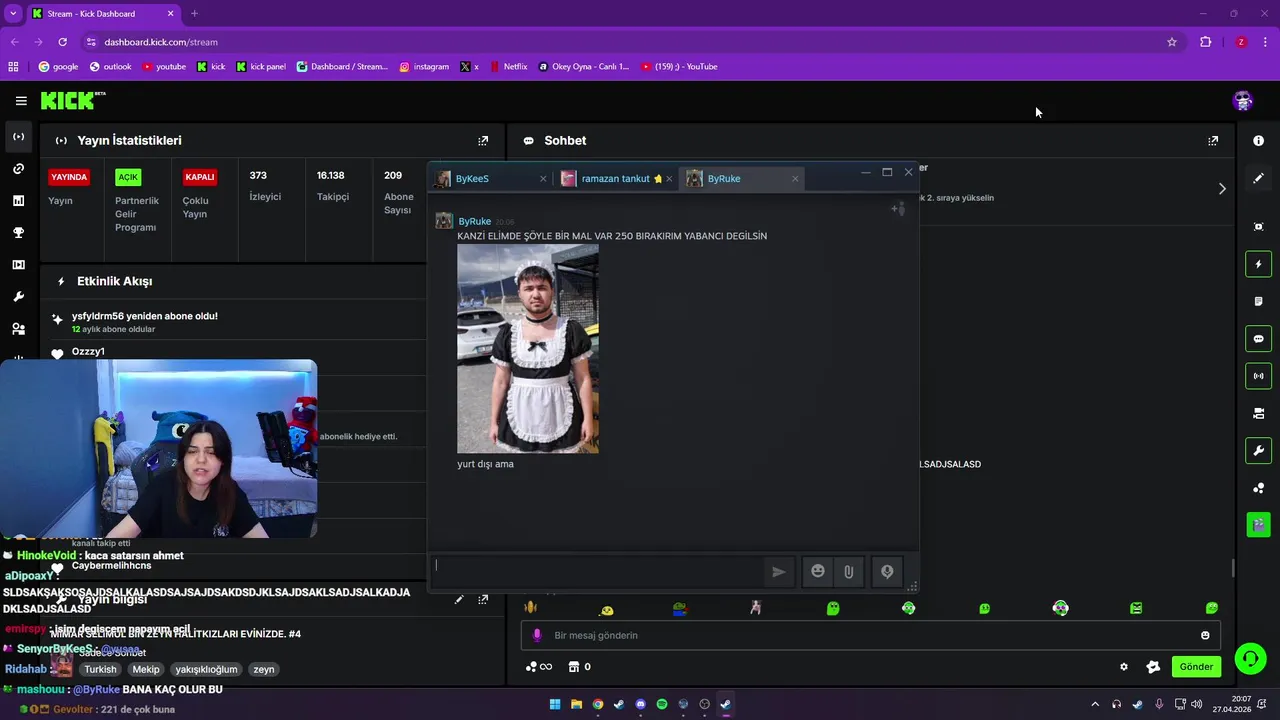Close the ByKeeS chat tab
Screen dimensions: 1280x720
(543, 179)
